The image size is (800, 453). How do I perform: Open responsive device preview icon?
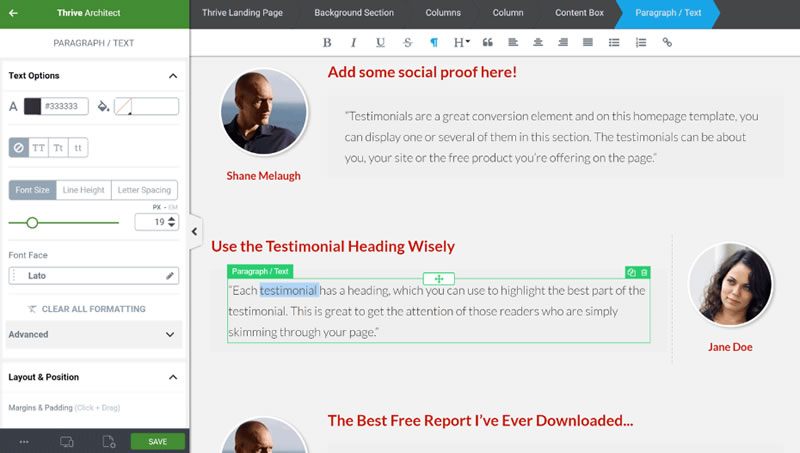(67, 442)
